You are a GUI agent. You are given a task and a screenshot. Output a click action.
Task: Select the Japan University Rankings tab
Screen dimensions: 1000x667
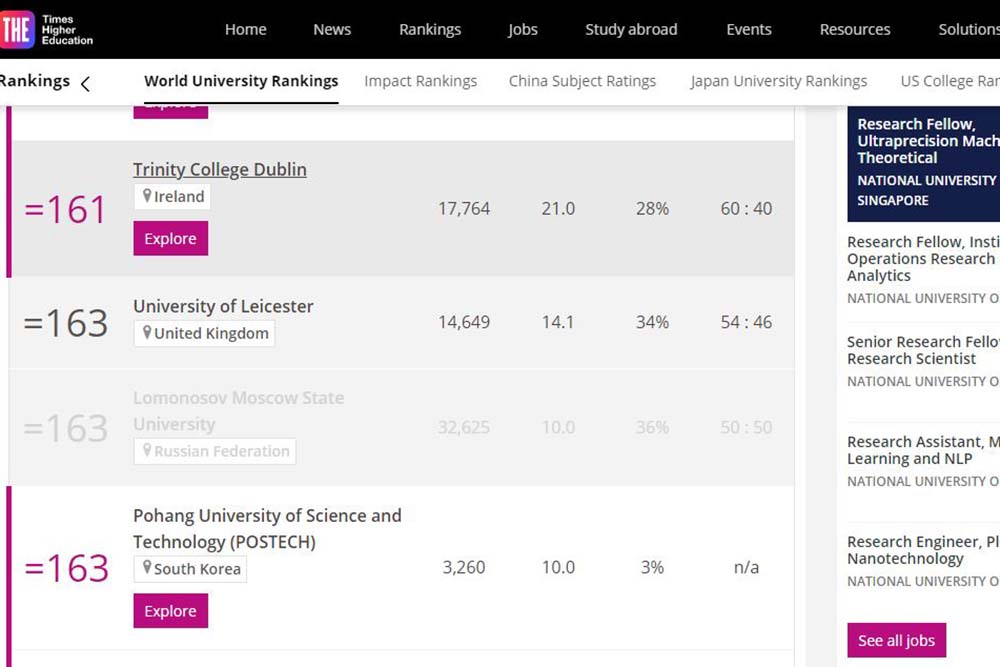pyautogui.click(x=778, y=81)
